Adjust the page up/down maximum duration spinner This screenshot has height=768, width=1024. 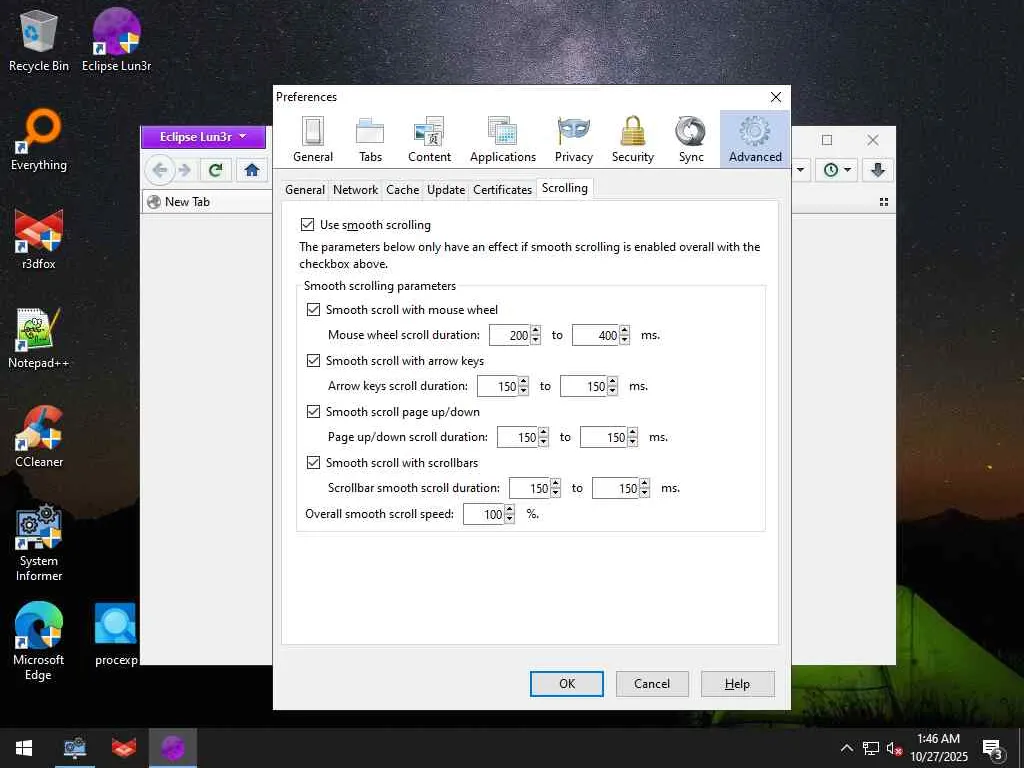[632, 437]
